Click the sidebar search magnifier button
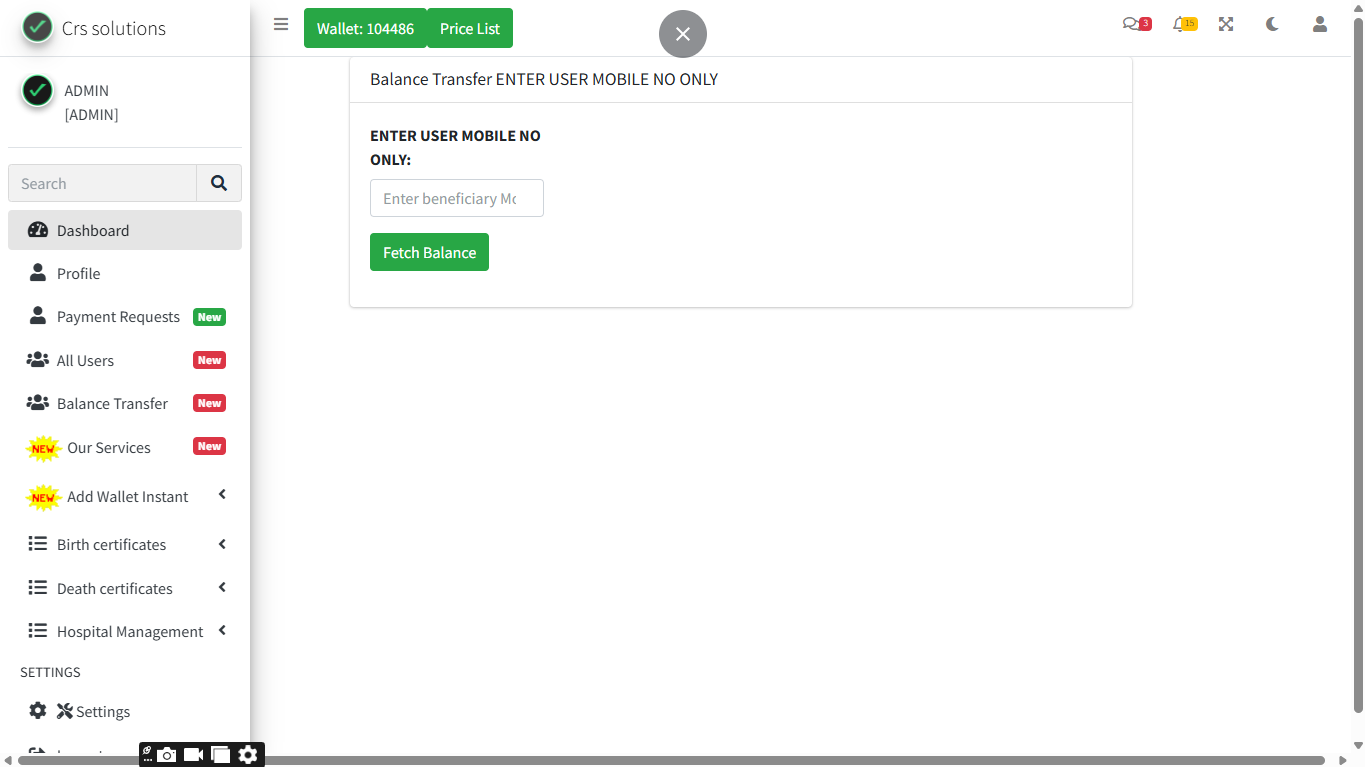1365x767 pixels. click(219, 183)
